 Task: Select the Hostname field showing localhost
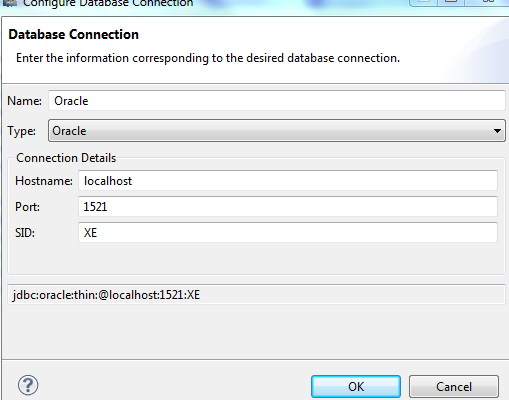coord(288,181)
